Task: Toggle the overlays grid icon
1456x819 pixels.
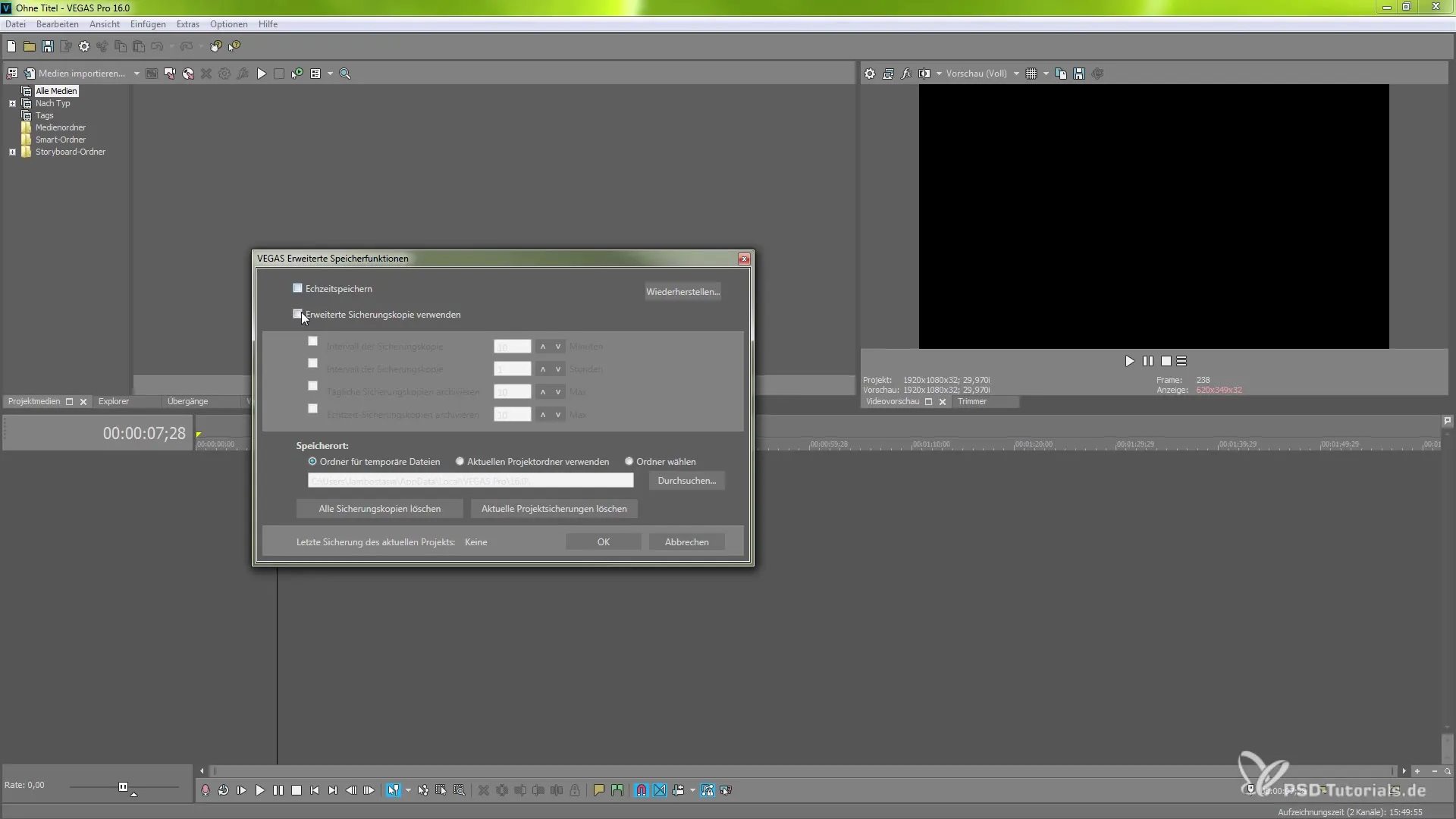Action: tap(1031, 74)
